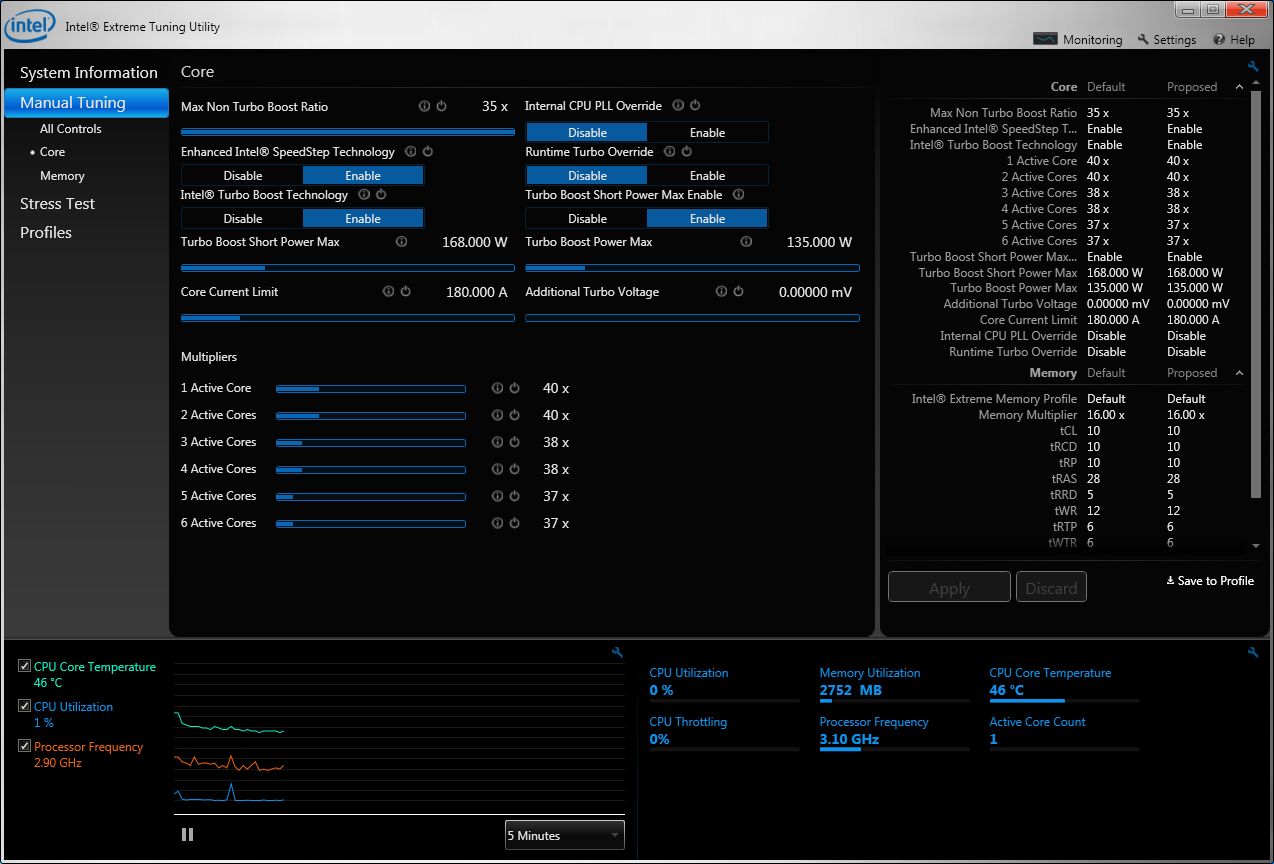1274x864 pixels.
Task: Open System Information section
Action: coord(89,73)
